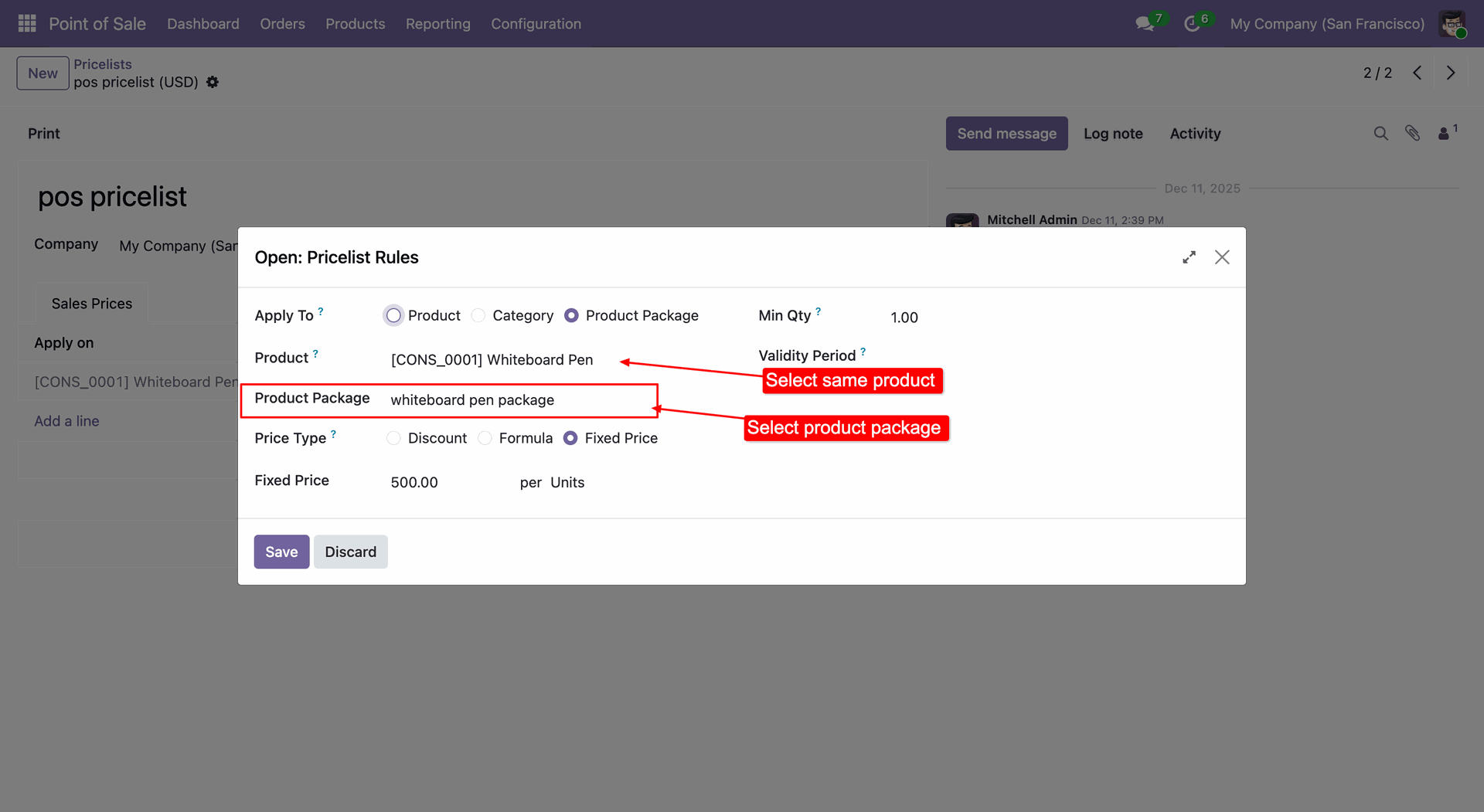This screenshot has height=812, width=1484.
Task: Open the Units of measure dropdown
Action: click(x=567, y=483)
